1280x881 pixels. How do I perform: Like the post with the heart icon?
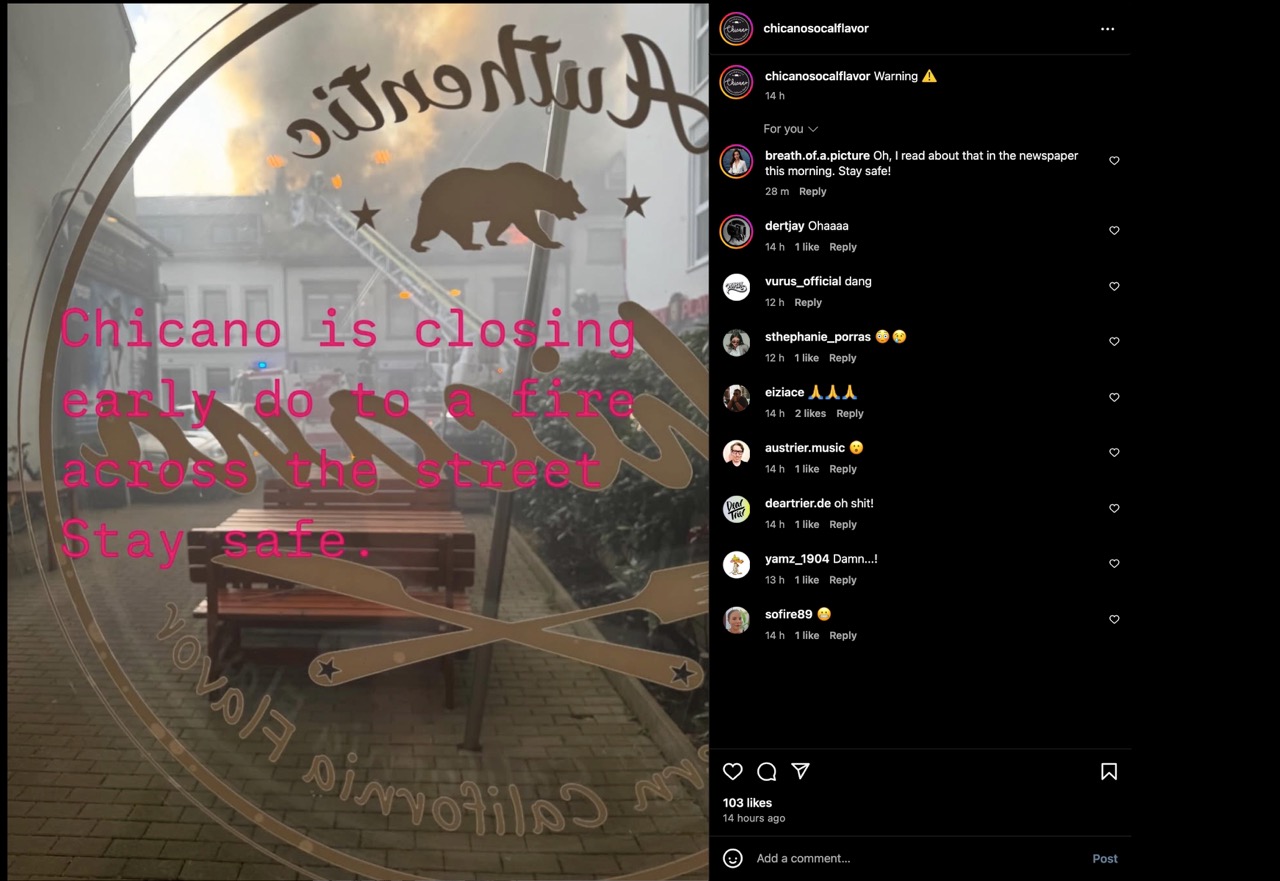pyautogui.click(x=733, y=771)
